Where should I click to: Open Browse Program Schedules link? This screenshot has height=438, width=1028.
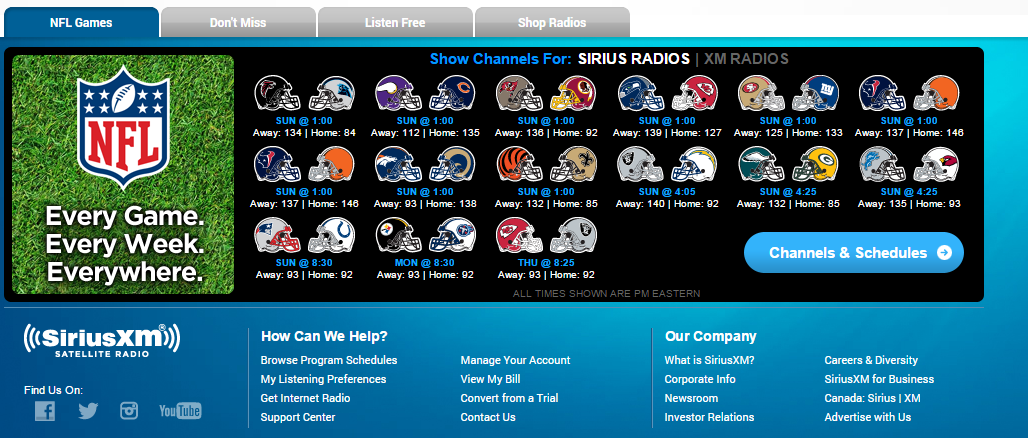(x=329, y=360)
